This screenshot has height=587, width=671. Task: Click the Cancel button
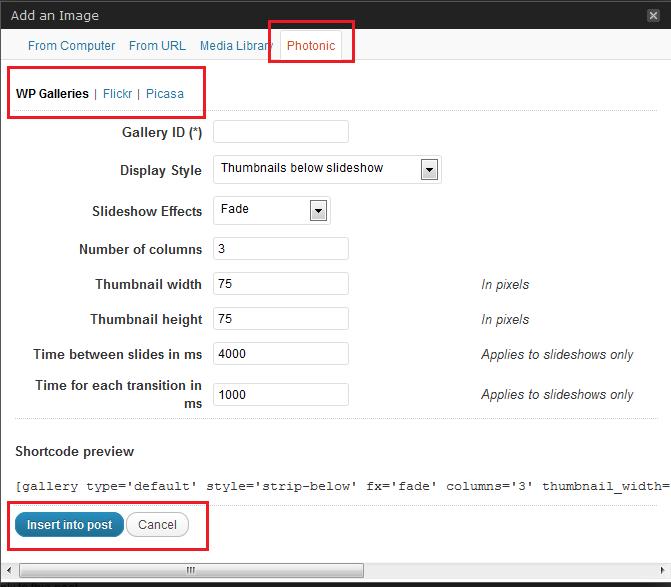(157, 525)
